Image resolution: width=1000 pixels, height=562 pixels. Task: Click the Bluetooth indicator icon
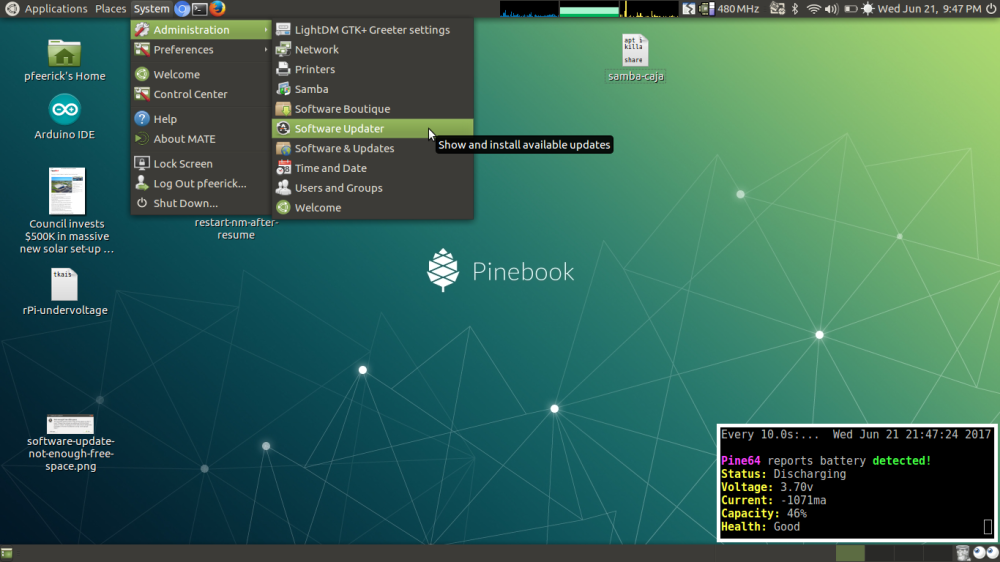796,9
